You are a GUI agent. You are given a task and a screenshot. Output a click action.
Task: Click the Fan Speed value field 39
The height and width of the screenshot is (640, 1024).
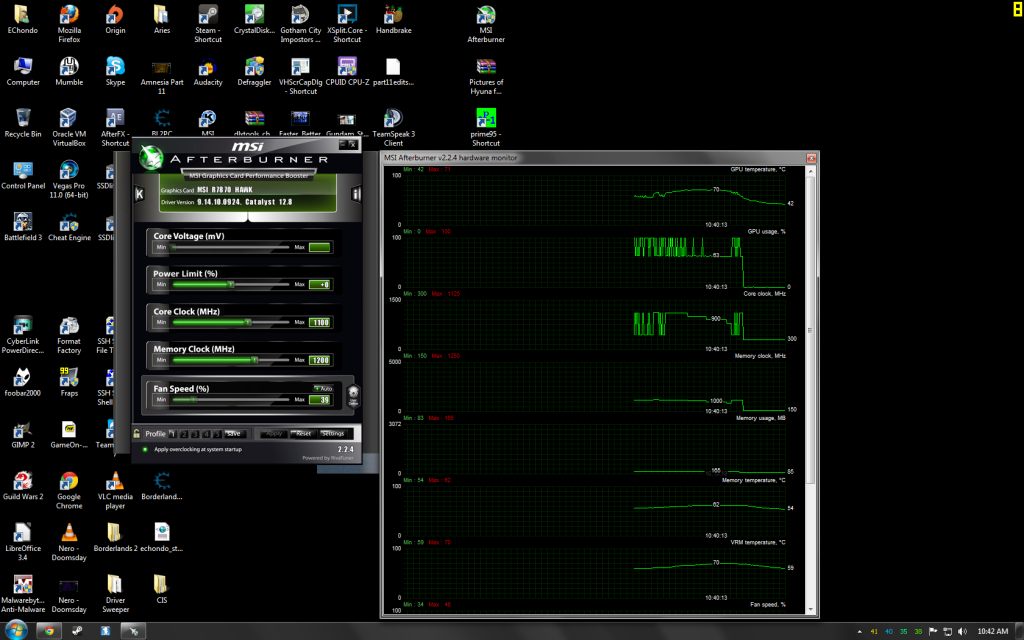pos(320,400)
